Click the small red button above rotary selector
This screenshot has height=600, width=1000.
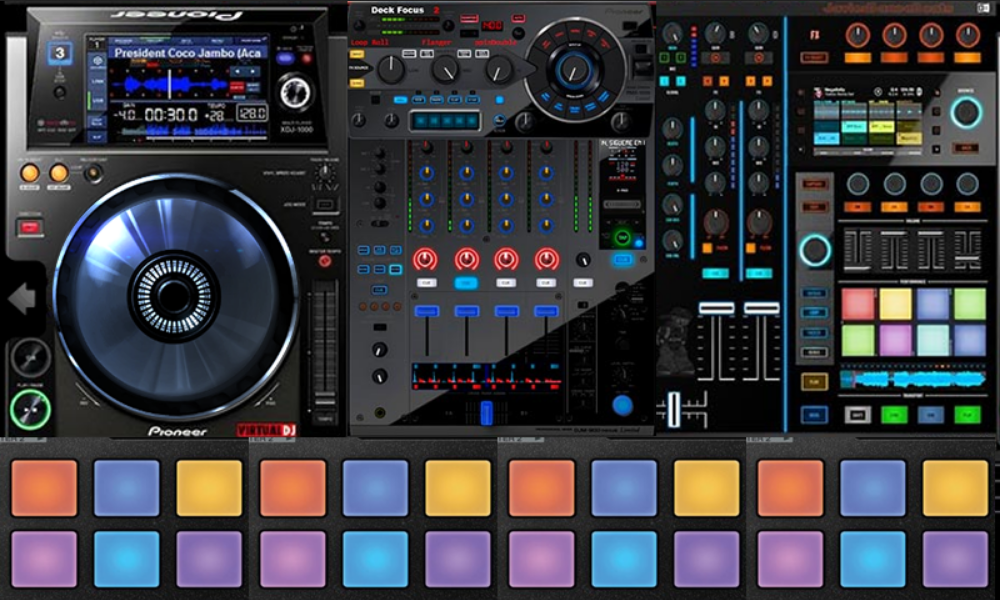click(307, 59)
